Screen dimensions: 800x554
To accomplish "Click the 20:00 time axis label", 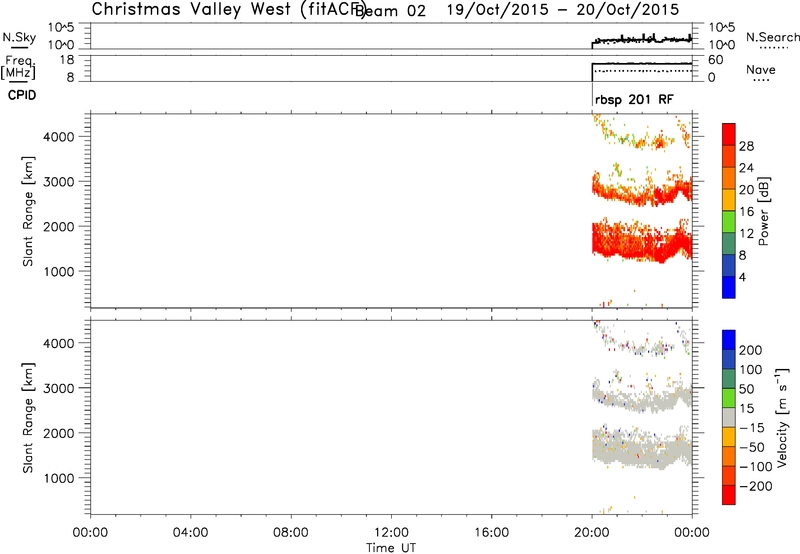I will (x=591, y=533).
